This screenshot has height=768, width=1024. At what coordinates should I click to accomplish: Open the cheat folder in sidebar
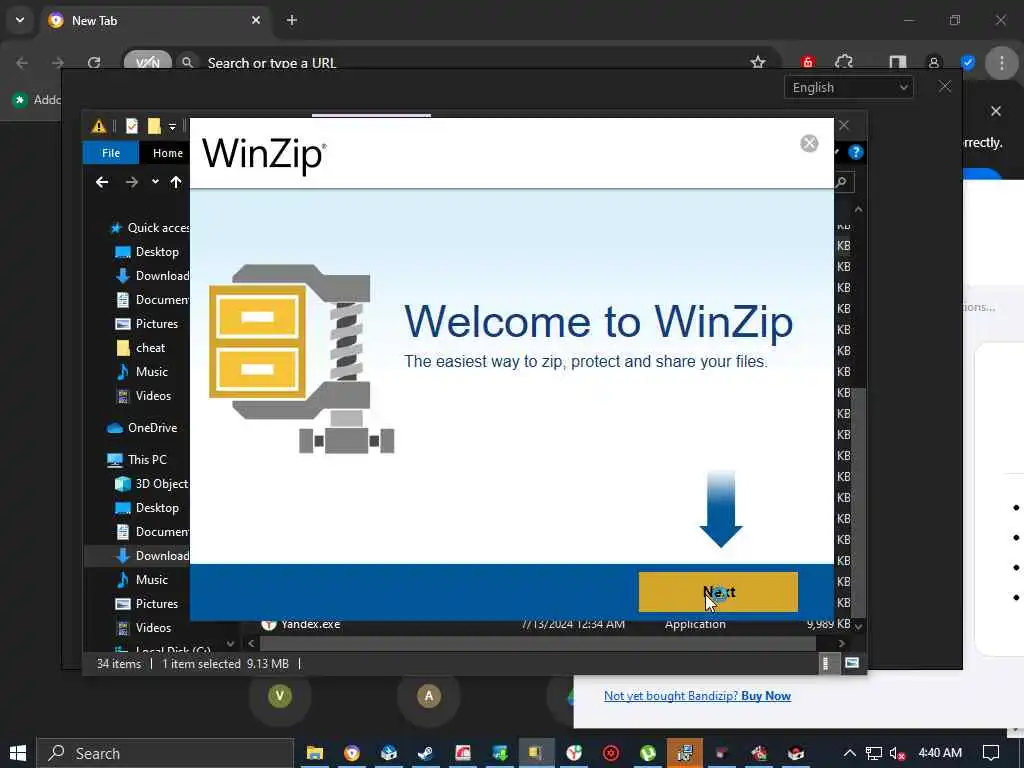[141, 348]
